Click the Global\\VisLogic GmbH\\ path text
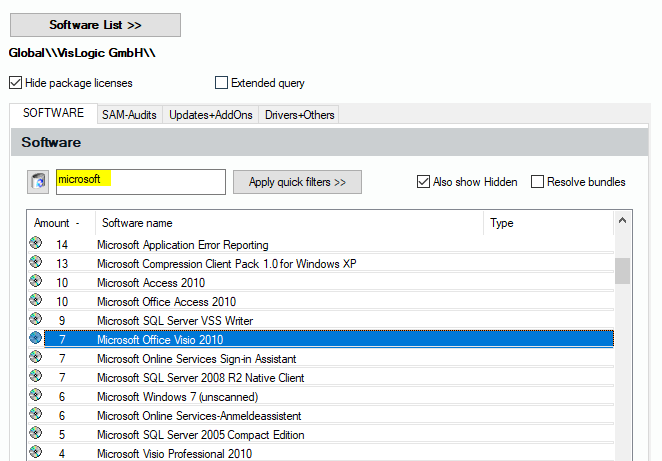Screen dimensions: 662x461 (82, 53)
